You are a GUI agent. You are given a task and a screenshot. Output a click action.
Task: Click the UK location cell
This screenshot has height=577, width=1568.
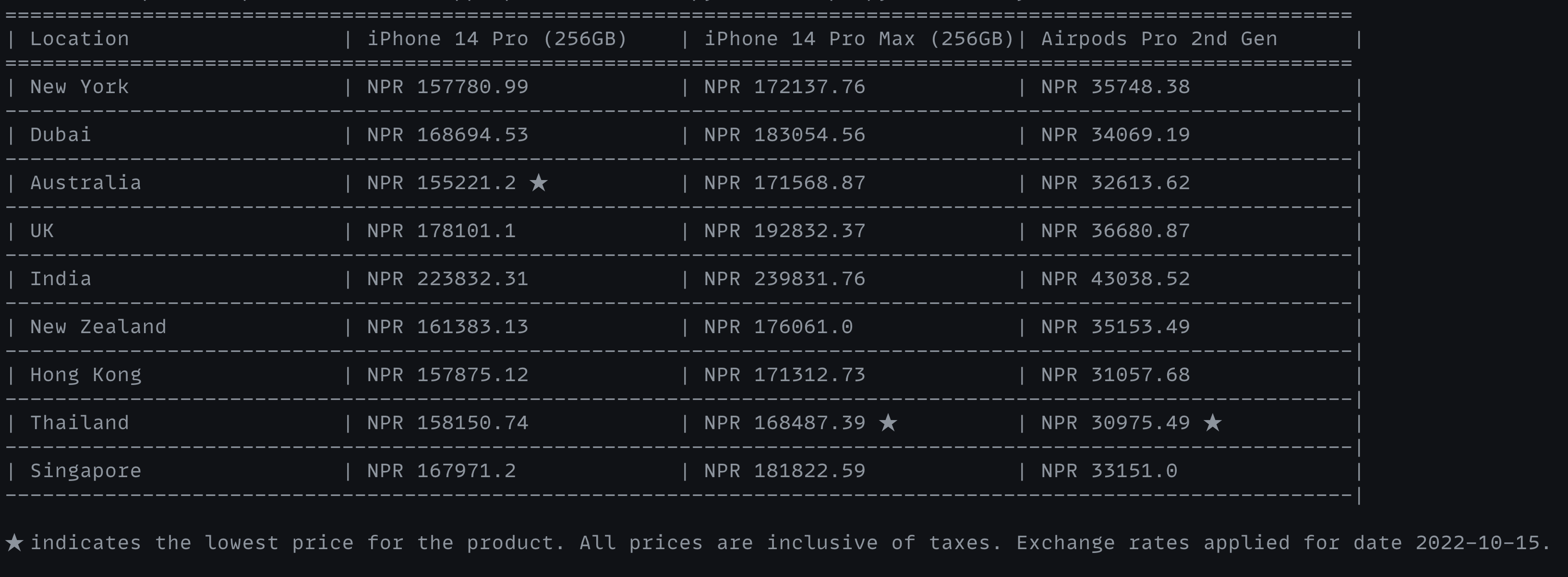(x=41, y=231)
